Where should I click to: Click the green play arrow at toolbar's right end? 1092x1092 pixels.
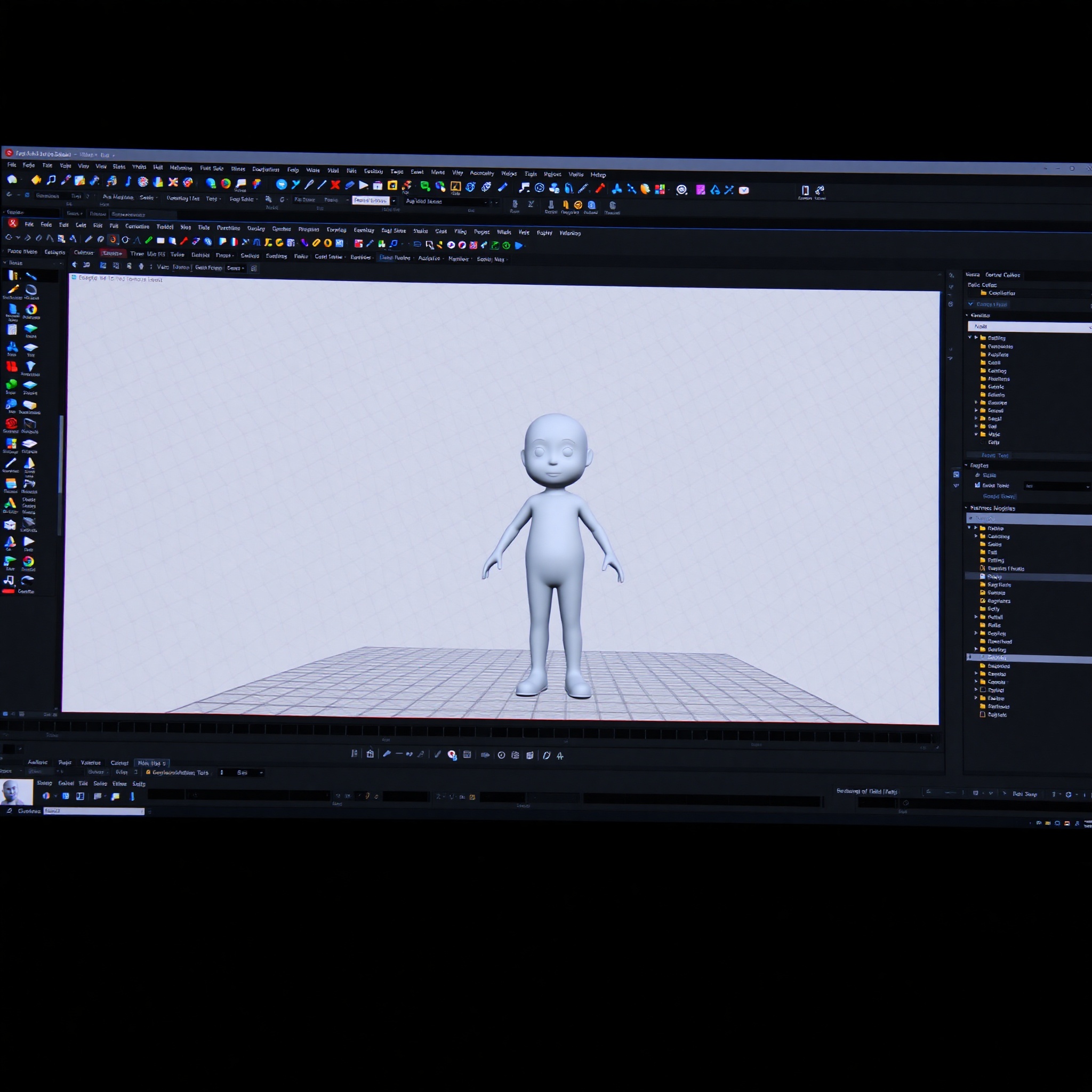tap(519, 245)
